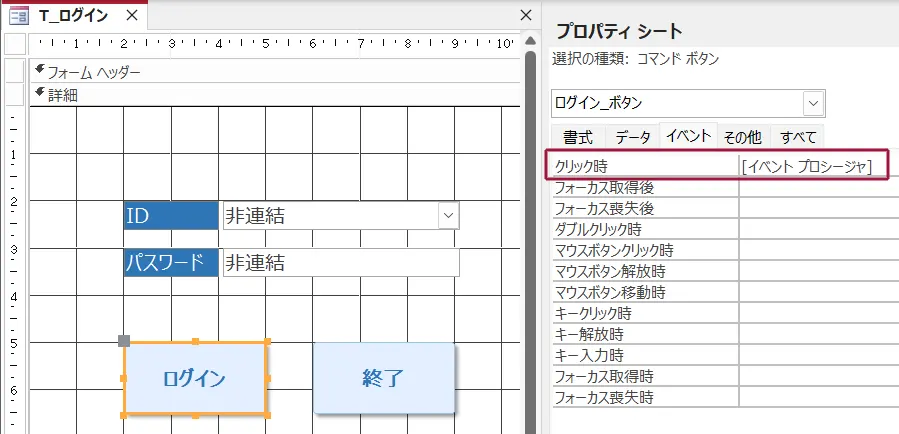Click the gray move handle of ログイン button
This screenshot has height=434, width=899.
click(124, 341)
